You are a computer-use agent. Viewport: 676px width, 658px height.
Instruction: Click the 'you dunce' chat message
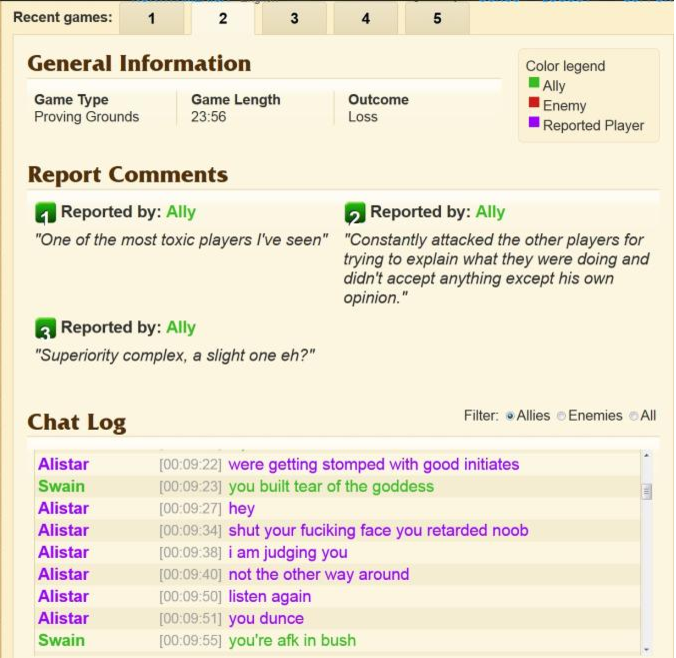tap(266, 618)
